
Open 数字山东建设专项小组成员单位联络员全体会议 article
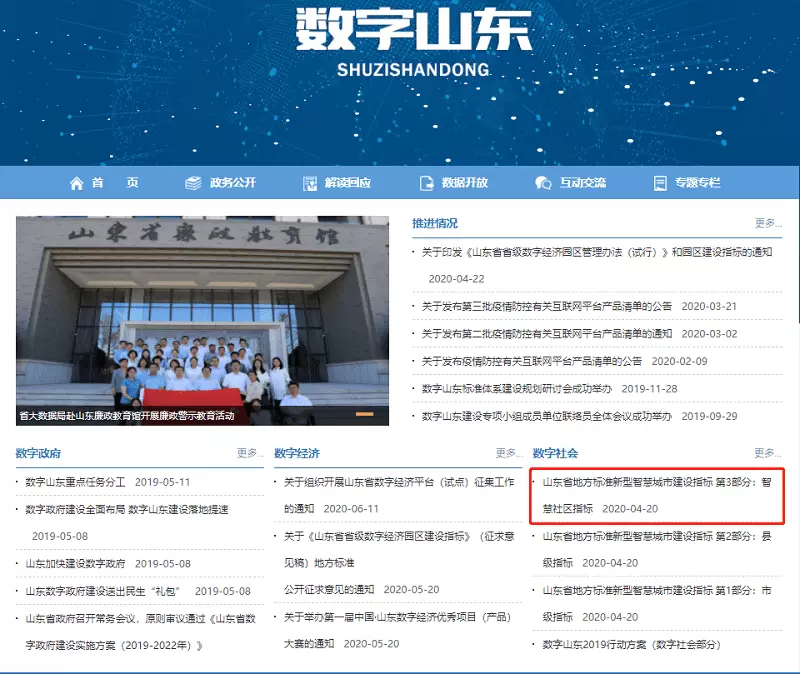pos(546,416)
